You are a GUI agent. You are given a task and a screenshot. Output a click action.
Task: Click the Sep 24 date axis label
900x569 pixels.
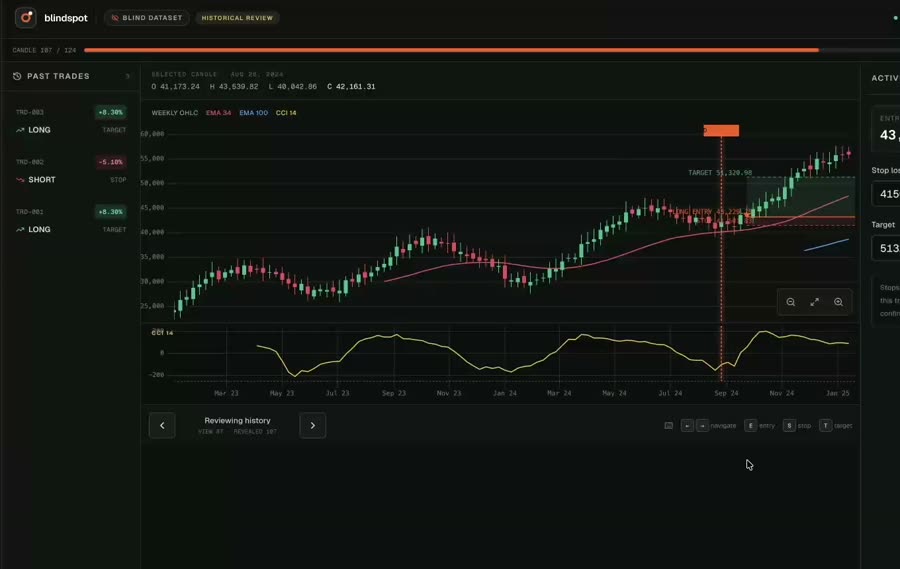pos(726,393)
